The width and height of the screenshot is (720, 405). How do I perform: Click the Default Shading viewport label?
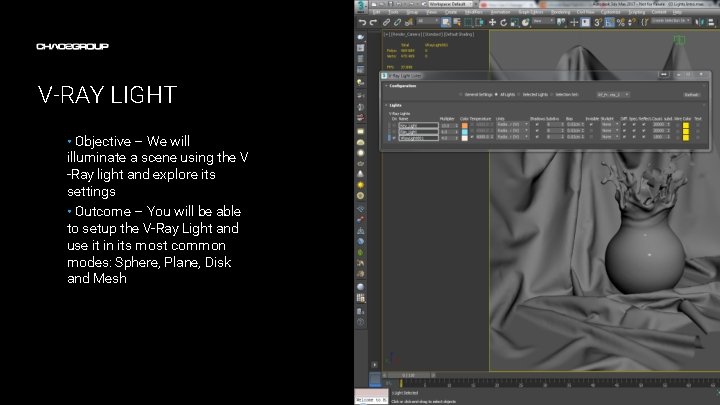tap(459, 34)
